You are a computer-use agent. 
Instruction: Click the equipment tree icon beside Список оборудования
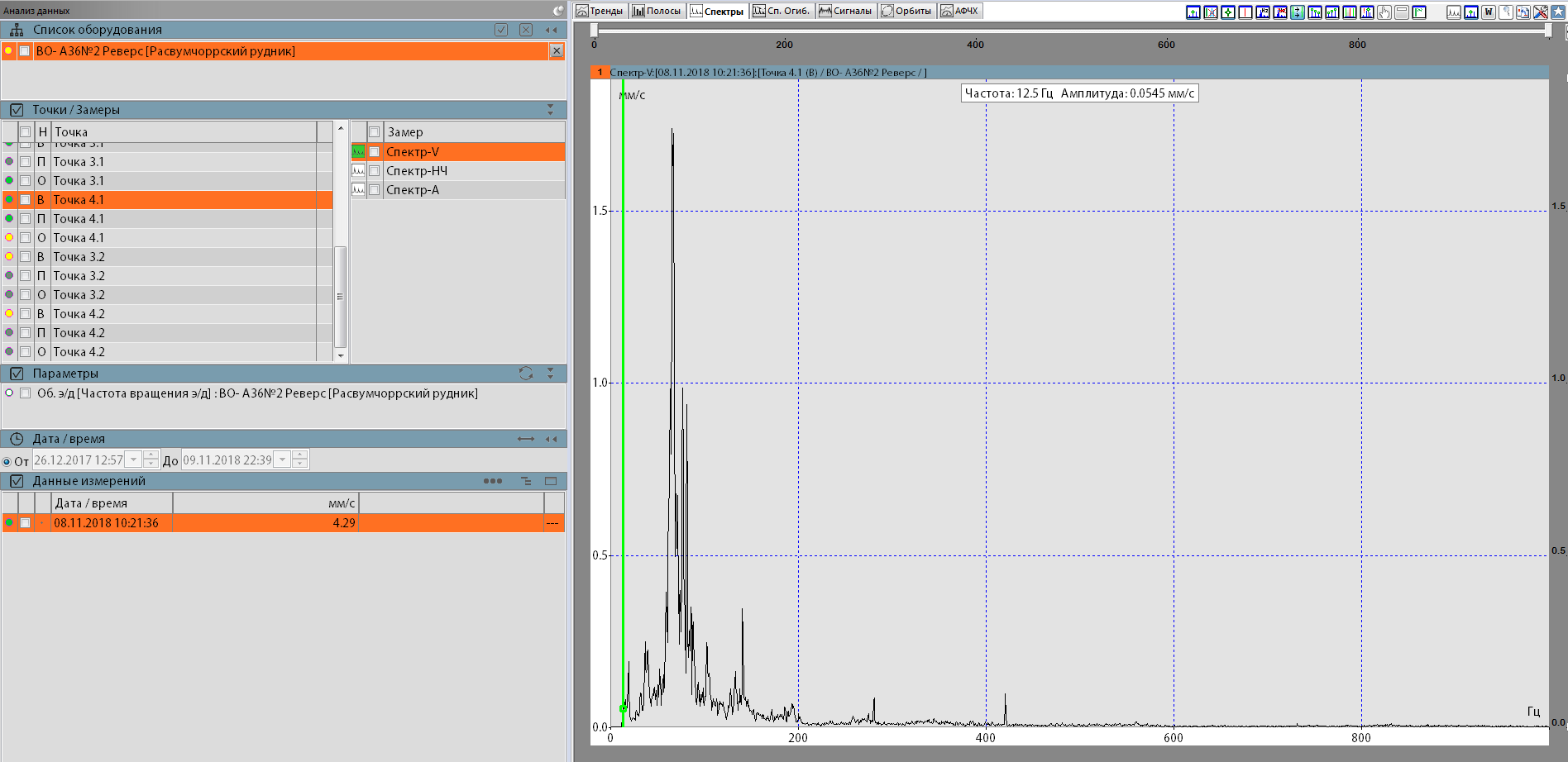point(17,30)
